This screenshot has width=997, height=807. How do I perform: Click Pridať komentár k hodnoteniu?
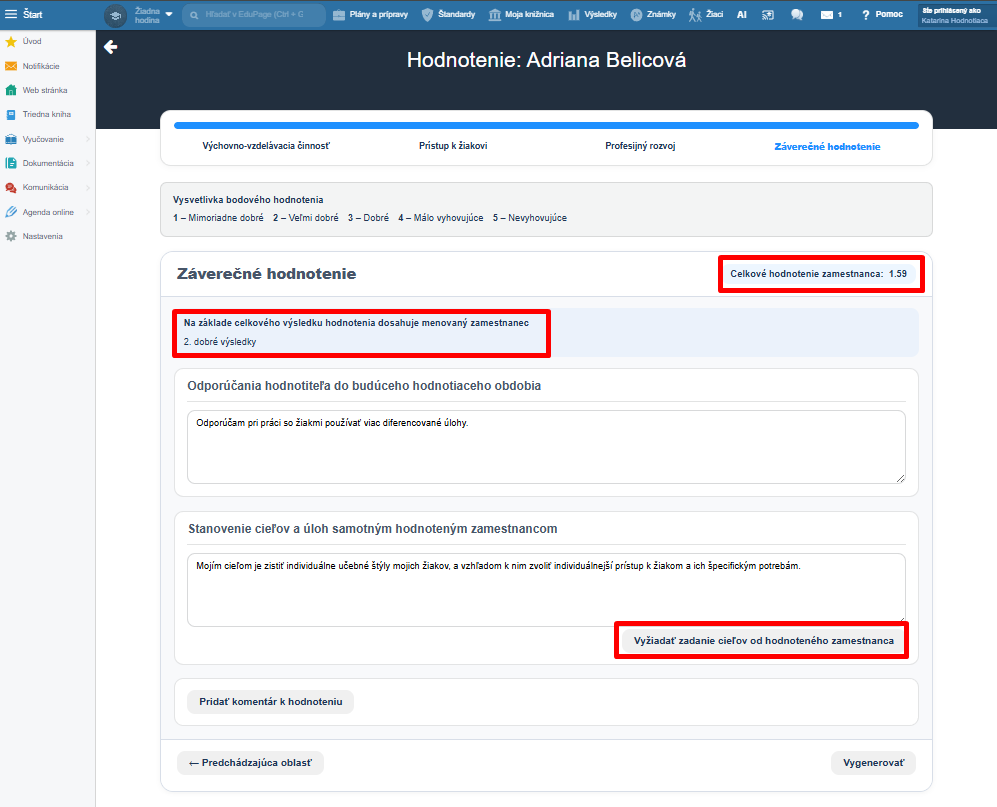270,701
